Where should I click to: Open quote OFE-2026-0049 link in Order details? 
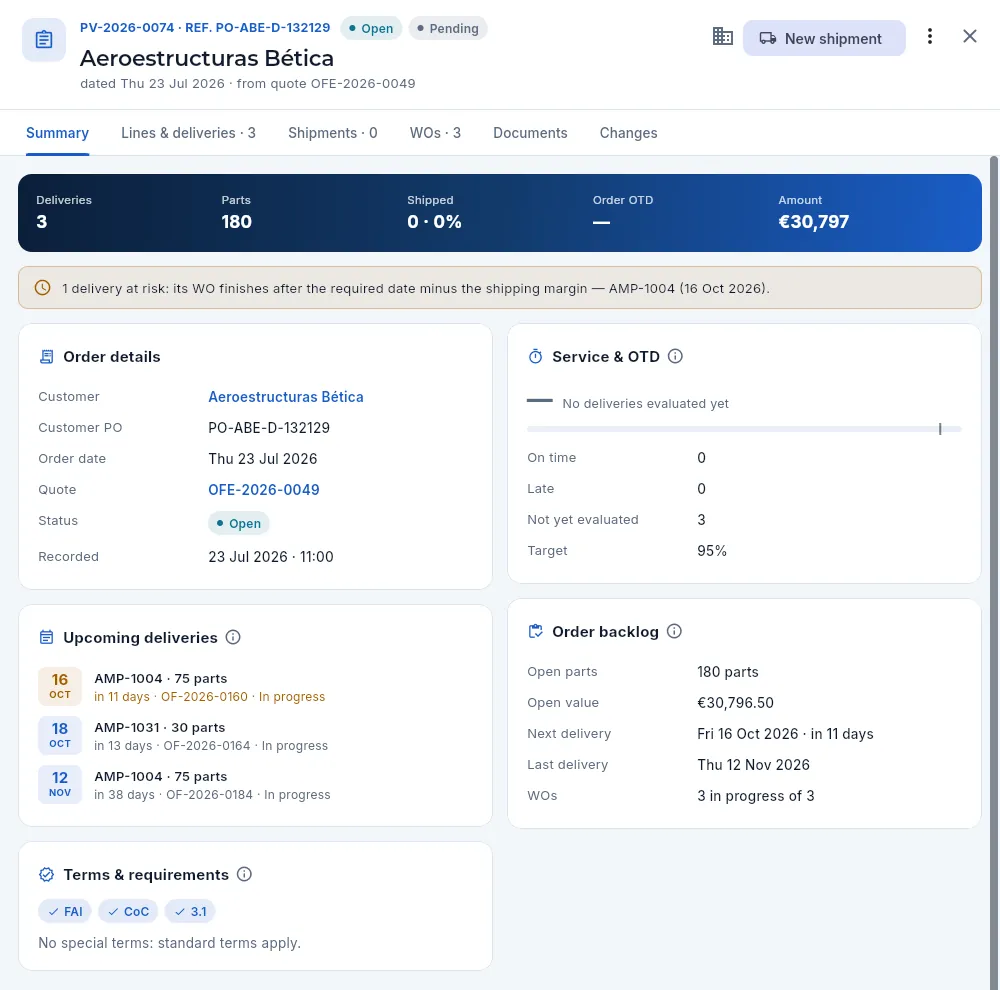point(264,490)
